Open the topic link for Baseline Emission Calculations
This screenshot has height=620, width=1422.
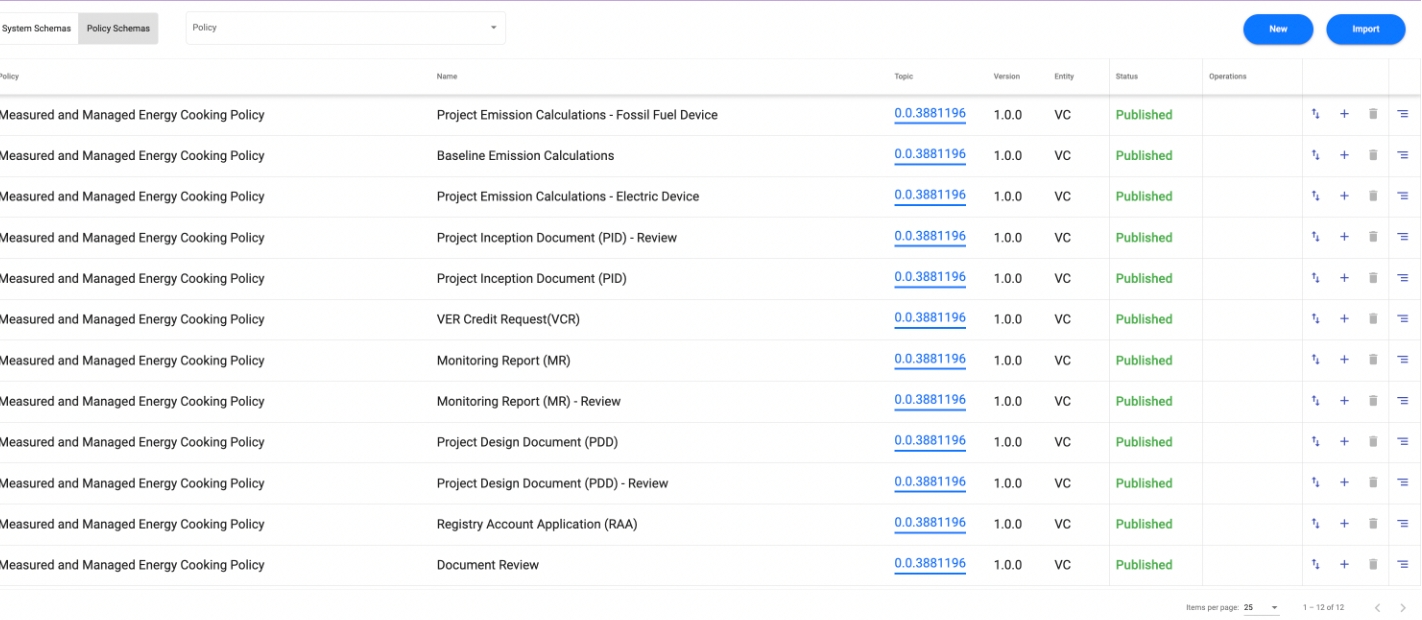[x=930, y=154]
